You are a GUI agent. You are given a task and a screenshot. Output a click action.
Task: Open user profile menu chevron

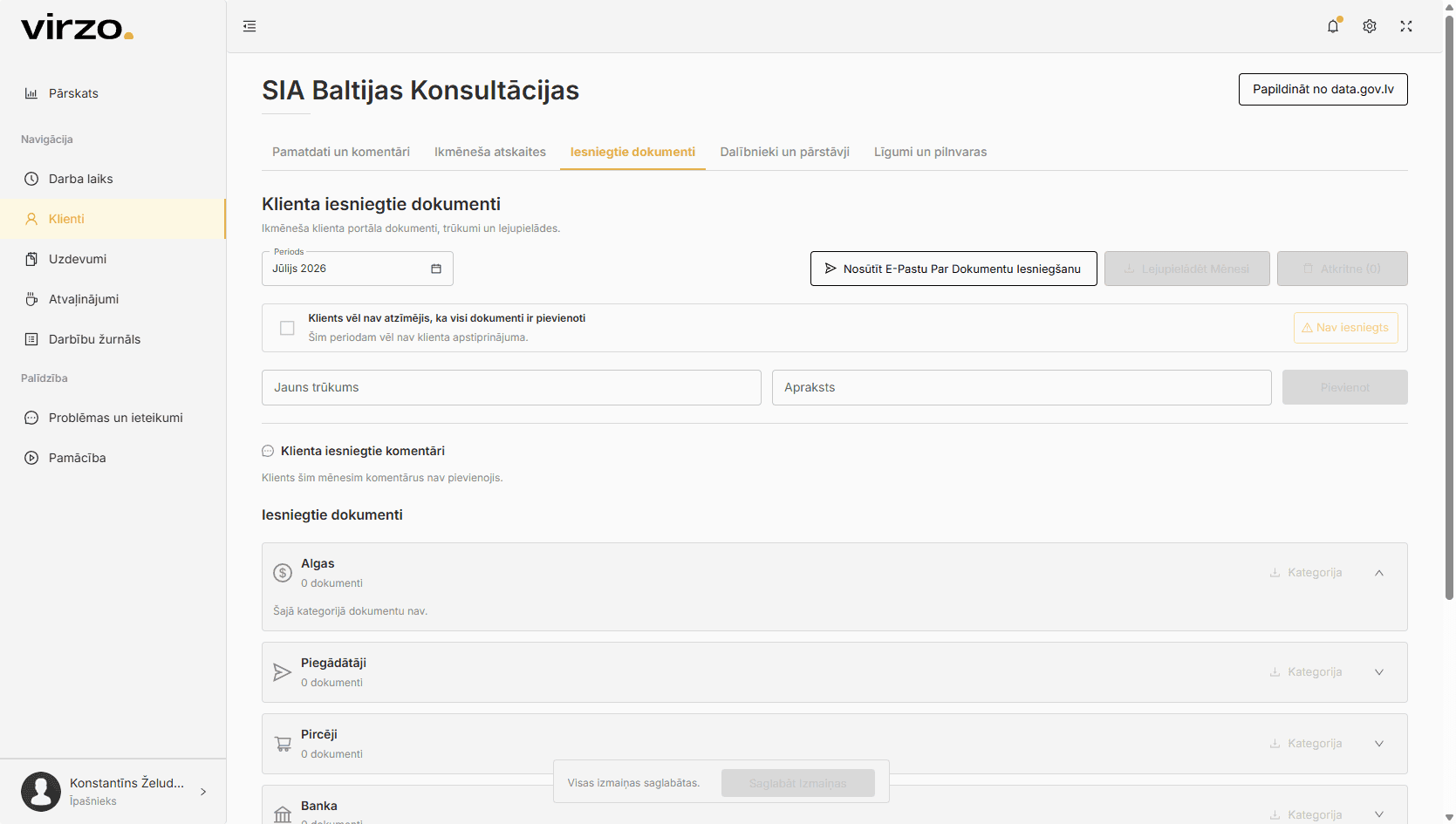tap(203, 792)
